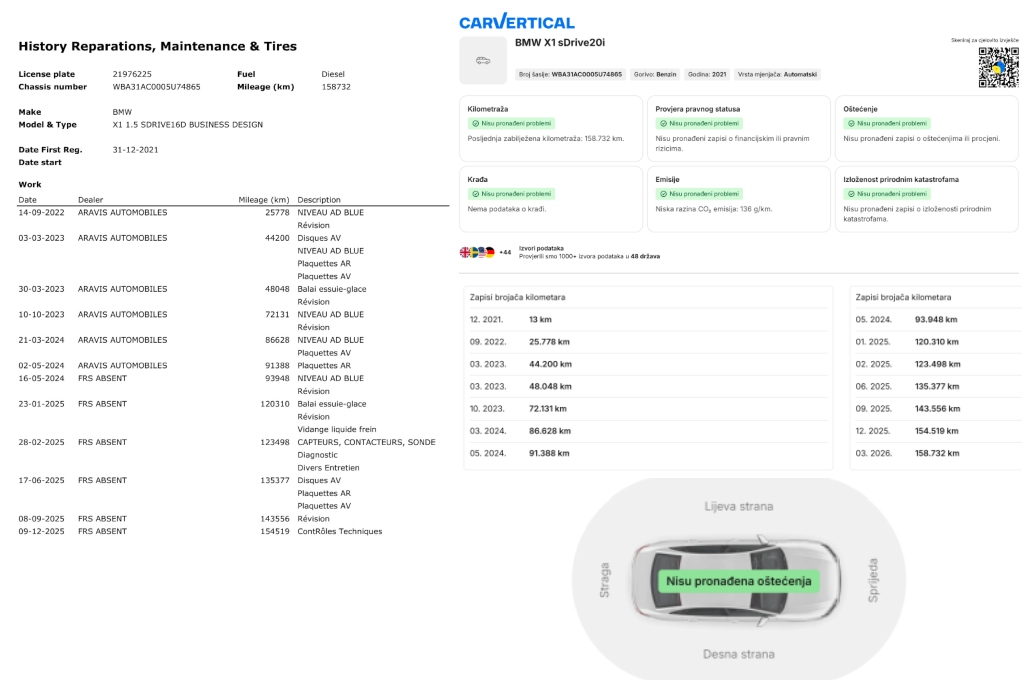1024x682 pixels.
Task: Click the '+44' data sources count
Action: pyautogui.click(x=505, y=253)
